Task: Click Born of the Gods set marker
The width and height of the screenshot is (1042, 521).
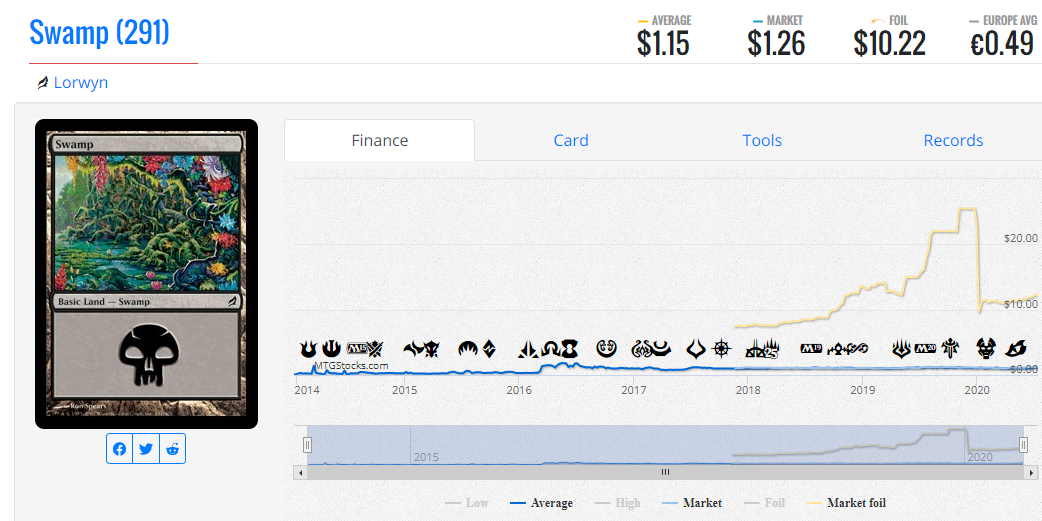Action: point(308,348)
